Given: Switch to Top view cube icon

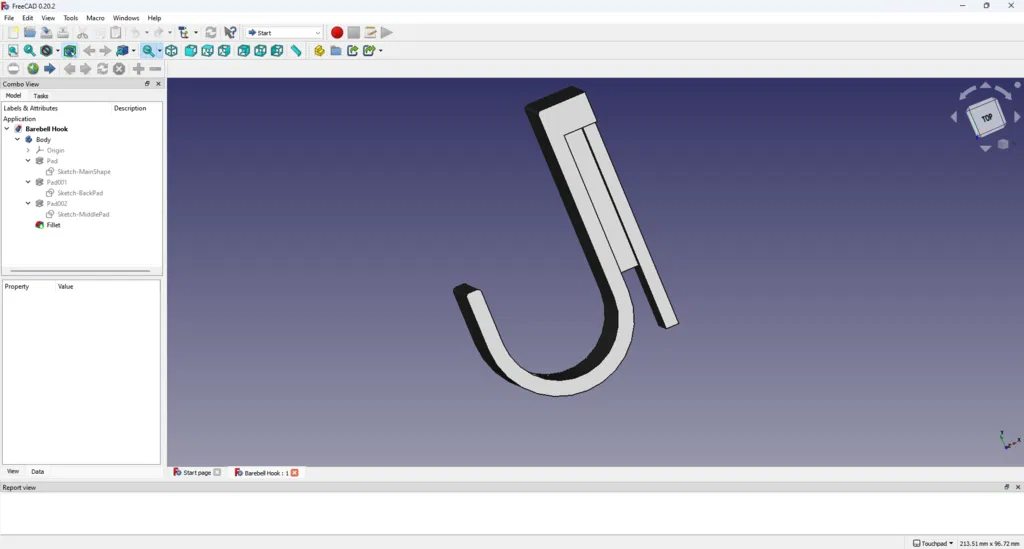Looking at the screenshot, I should pos(208,51).
